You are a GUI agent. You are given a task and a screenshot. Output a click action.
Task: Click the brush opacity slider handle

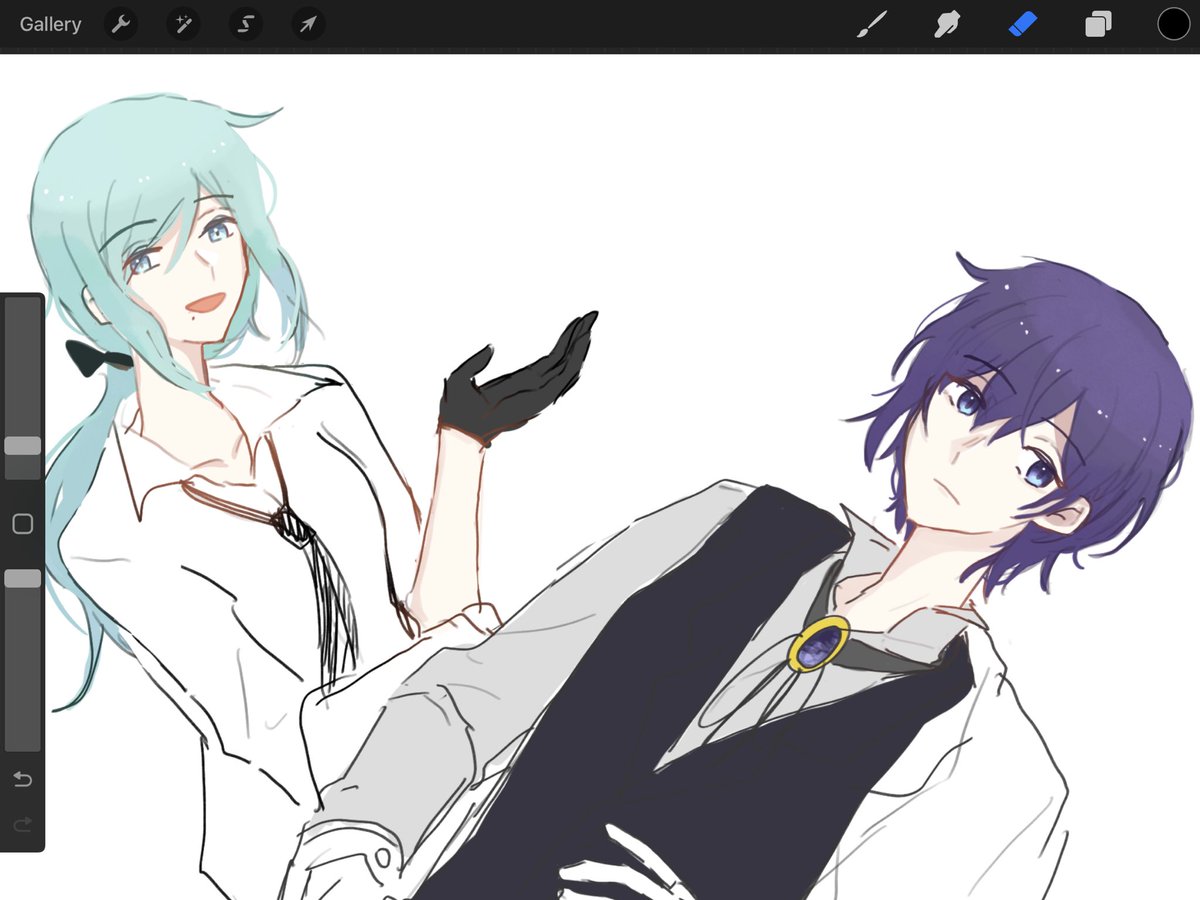(x=22, y=578)
